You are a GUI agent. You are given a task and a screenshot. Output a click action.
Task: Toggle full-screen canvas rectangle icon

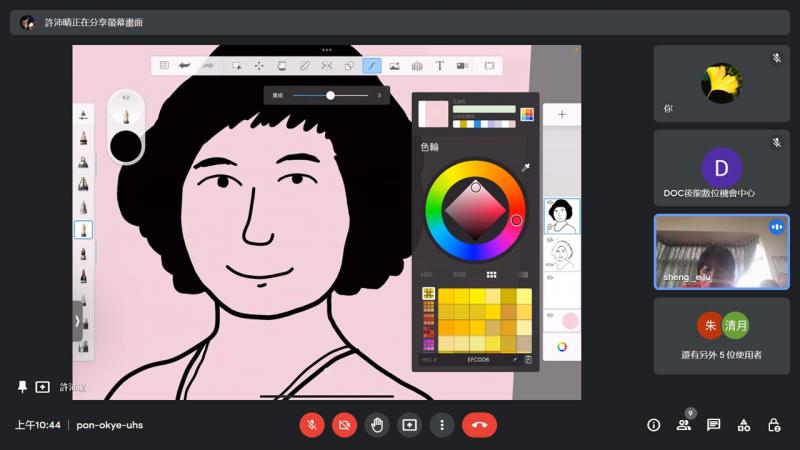pos(489,66)
